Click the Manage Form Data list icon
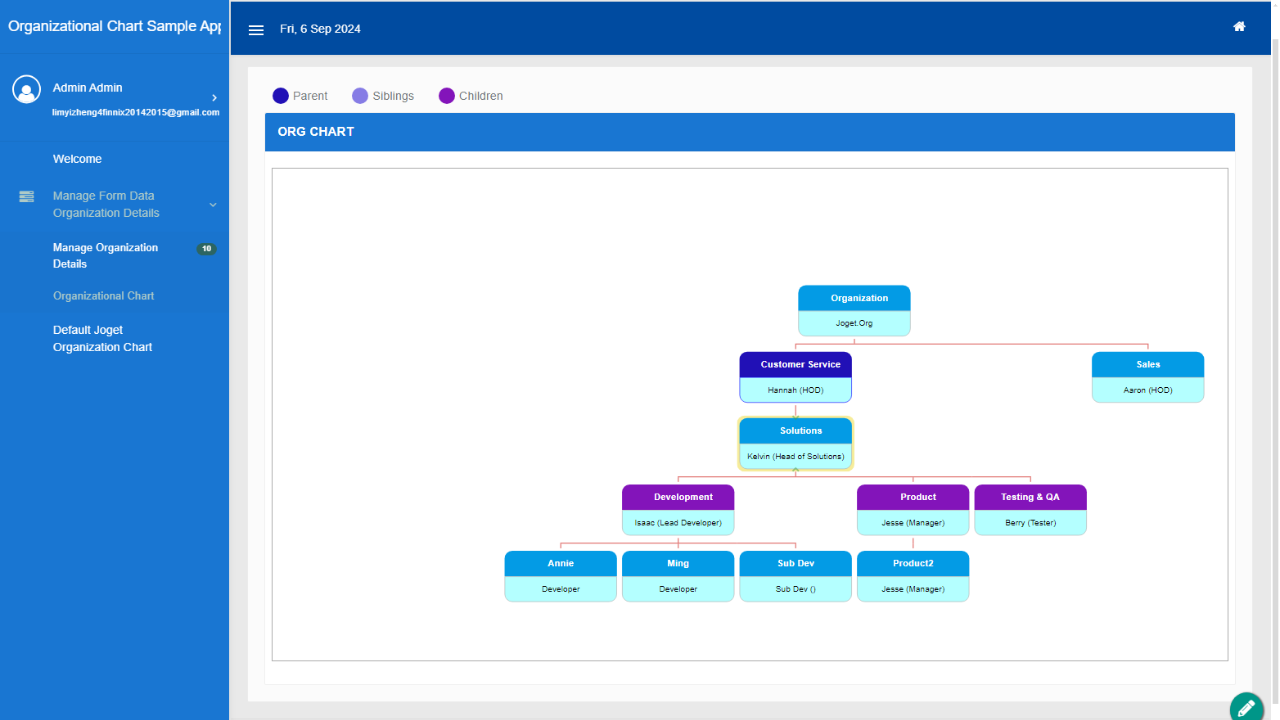Screen dimensions: 1280x720 pyautogui.click(x=27, y=197)
